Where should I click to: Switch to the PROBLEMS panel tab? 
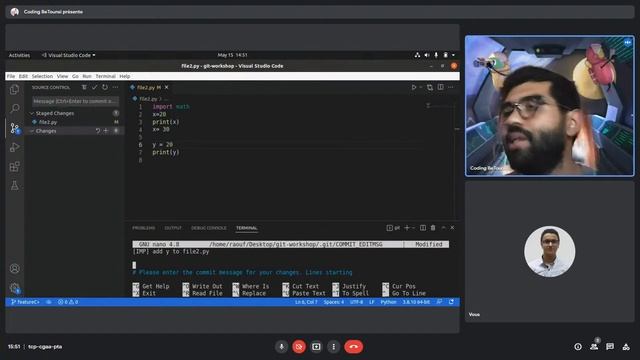click(x=143, y=228)
